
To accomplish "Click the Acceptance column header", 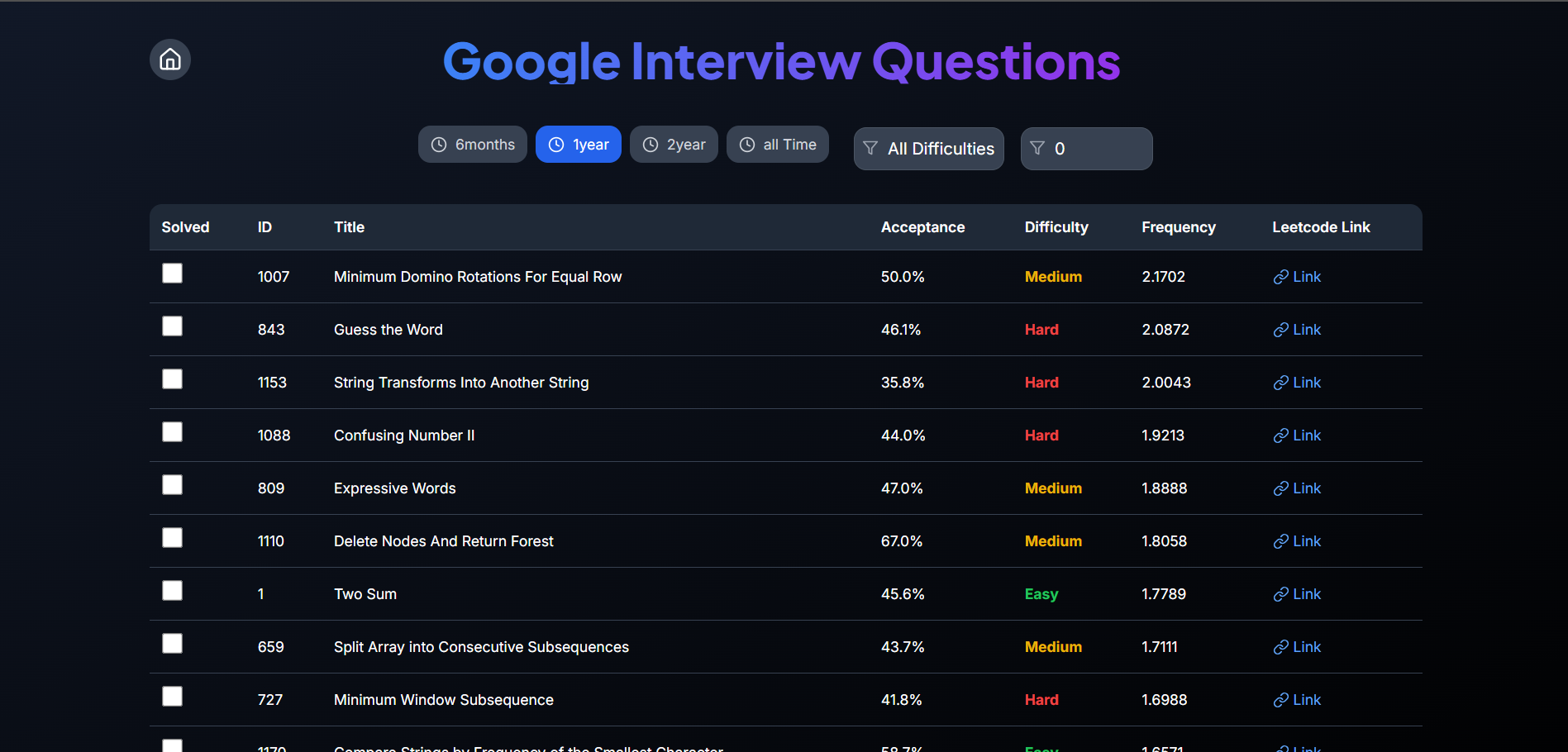I will tap(922, 227).
